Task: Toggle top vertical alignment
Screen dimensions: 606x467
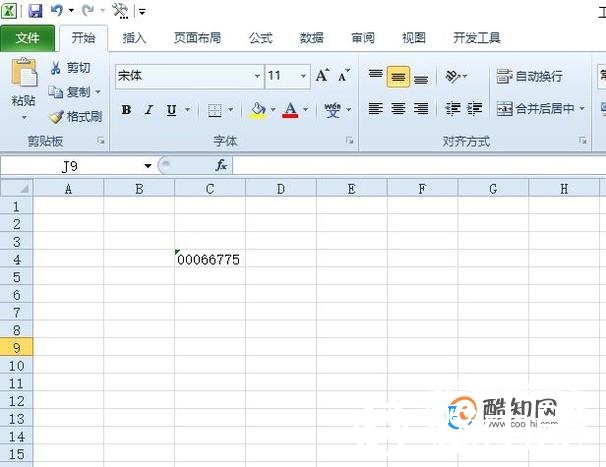Action: click(x=376, y=76)
